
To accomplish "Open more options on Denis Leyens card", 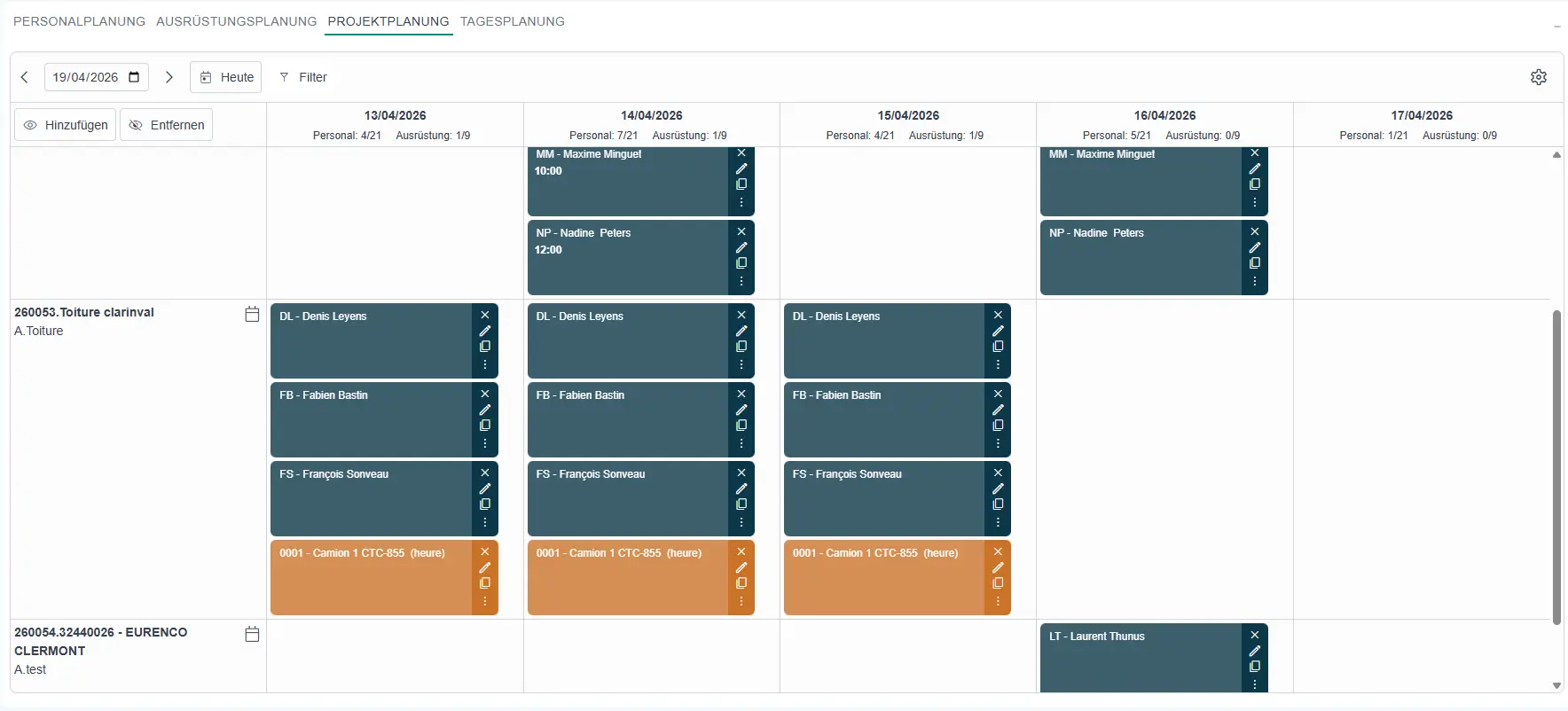I will point(485,364).
